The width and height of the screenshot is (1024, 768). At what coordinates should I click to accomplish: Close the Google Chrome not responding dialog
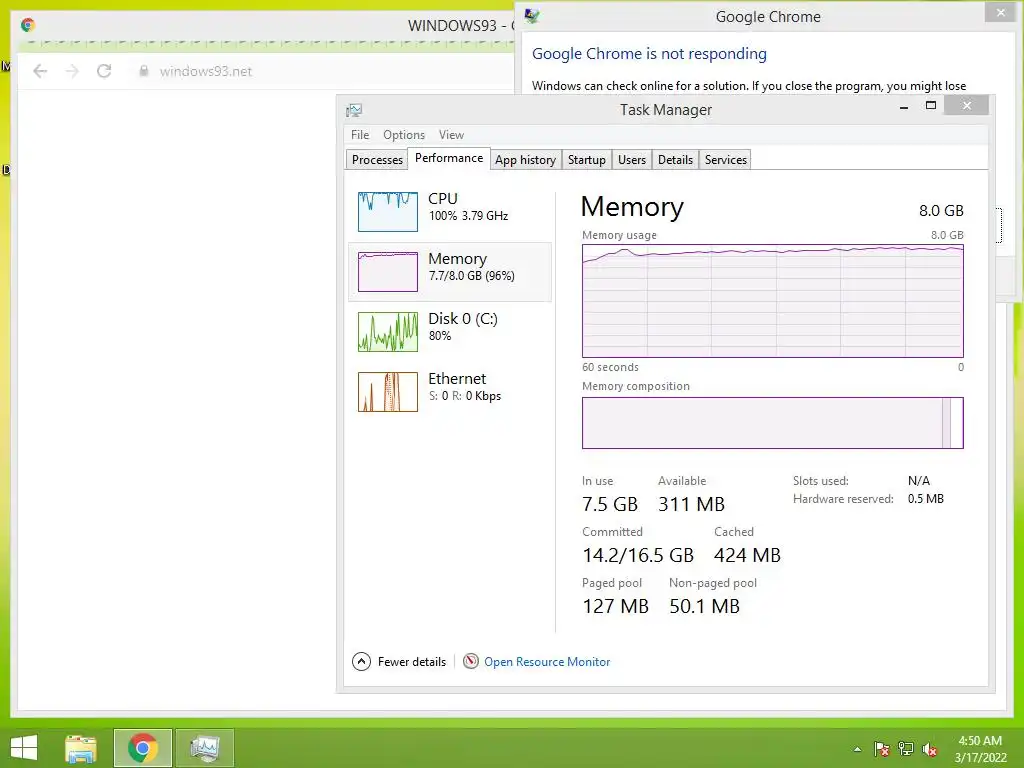tap(1000, 12)
